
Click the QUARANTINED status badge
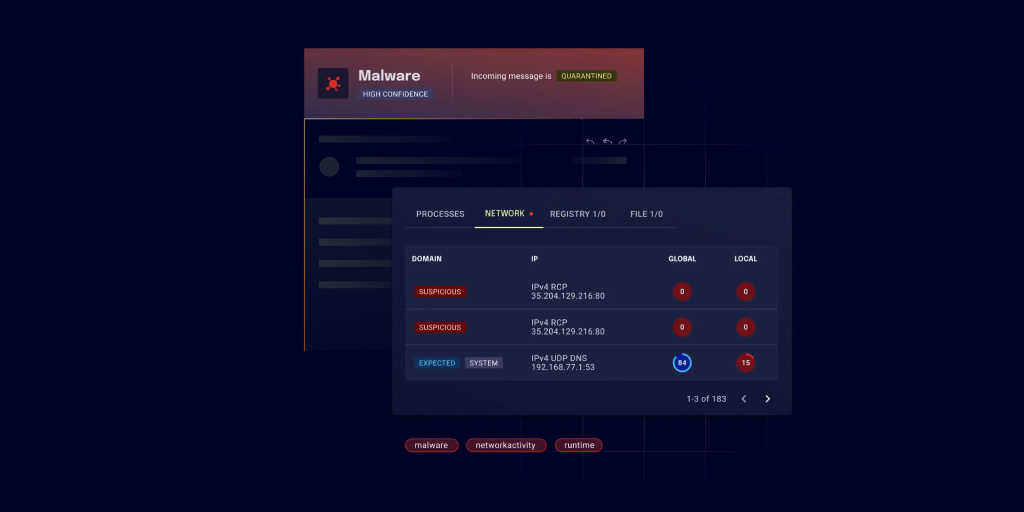pyautogui.click(x=586, y=76)
